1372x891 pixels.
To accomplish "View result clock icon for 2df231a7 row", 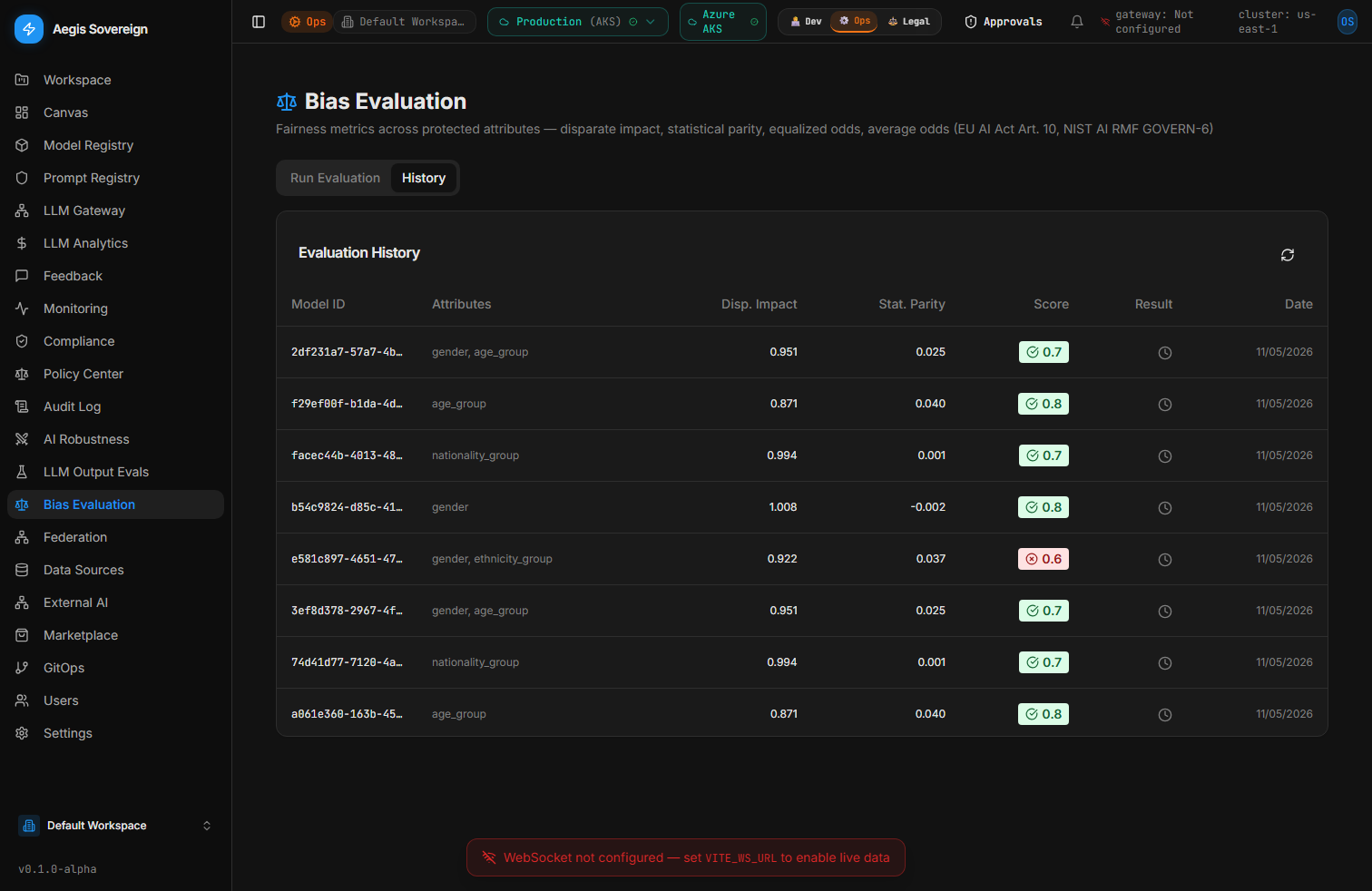I will (1165, 353).
